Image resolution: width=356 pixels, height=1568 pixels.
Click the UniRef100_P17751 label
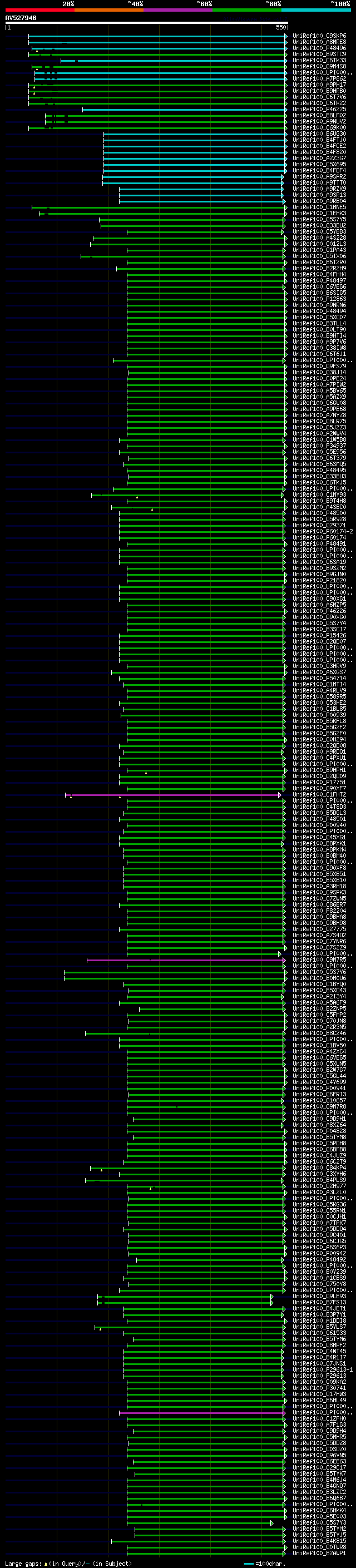click(x=319, y=782)
